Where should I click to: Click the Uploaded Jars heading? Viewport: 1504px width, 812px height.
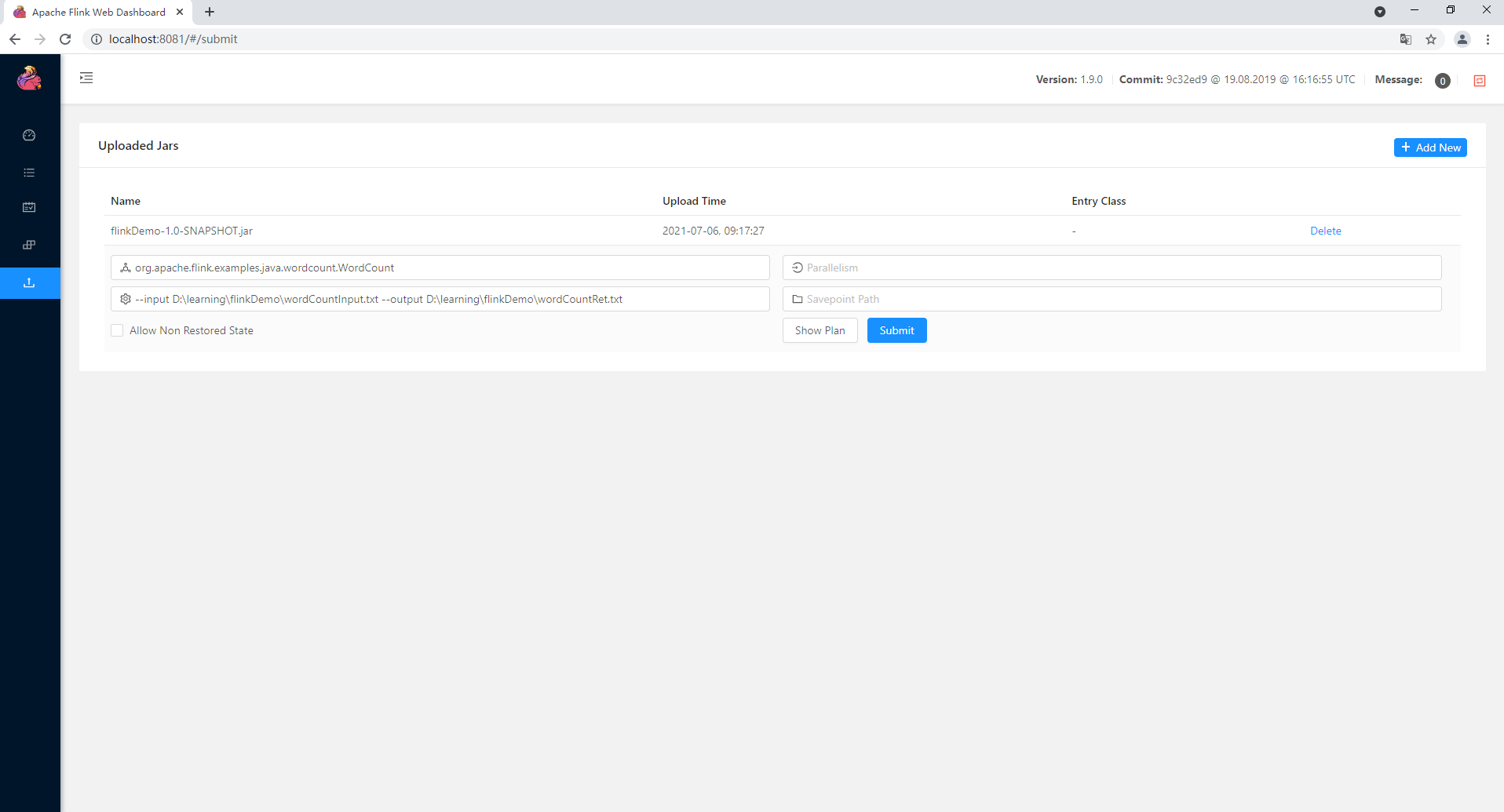coord(138,145)
